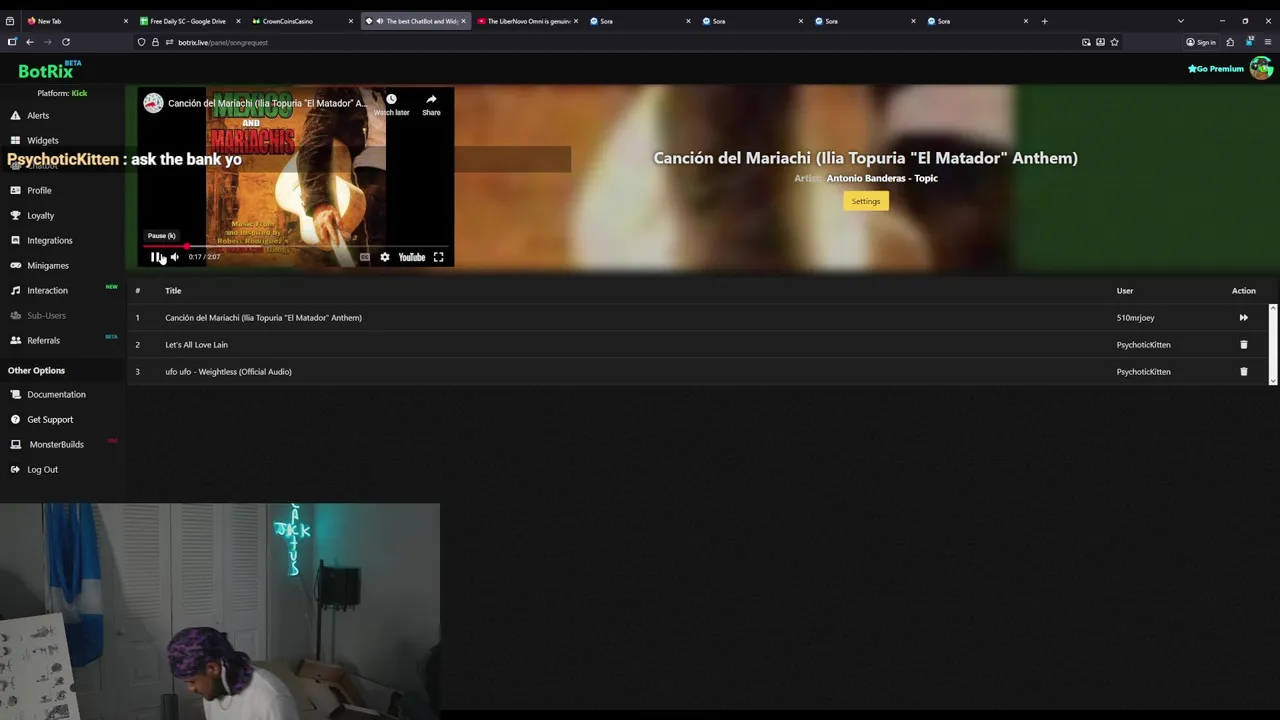Open the channel avatar in the player

tap(153, 103)
